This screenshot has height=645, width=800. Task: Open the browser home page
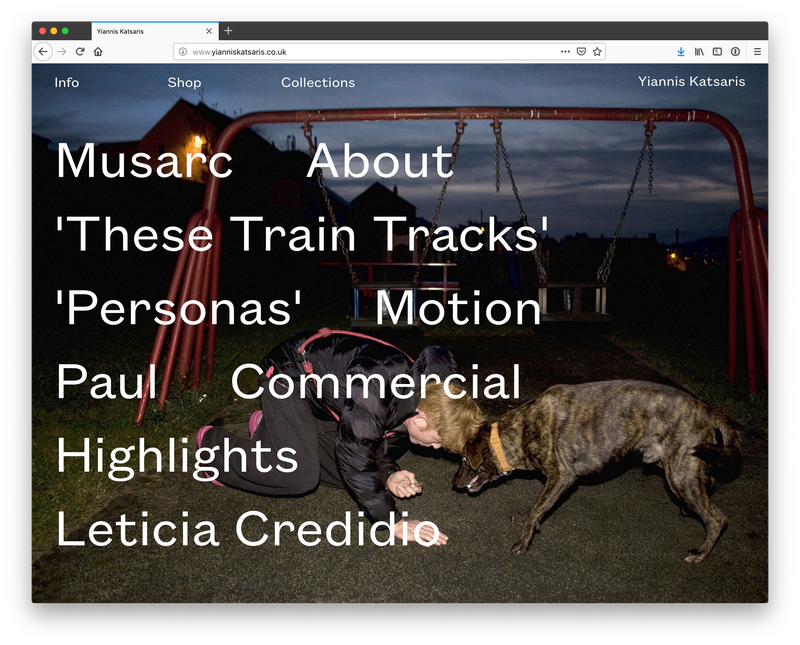[x=98, y=52]
